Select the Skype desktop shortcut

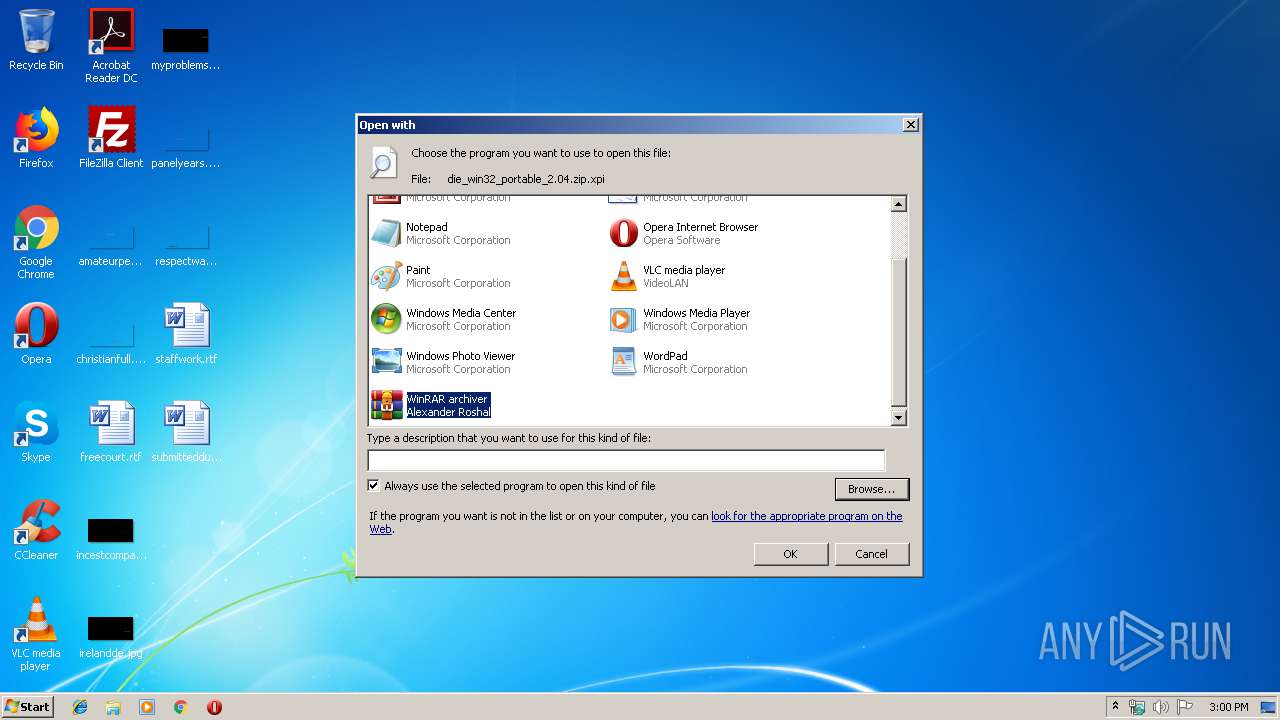pos(36,432)
